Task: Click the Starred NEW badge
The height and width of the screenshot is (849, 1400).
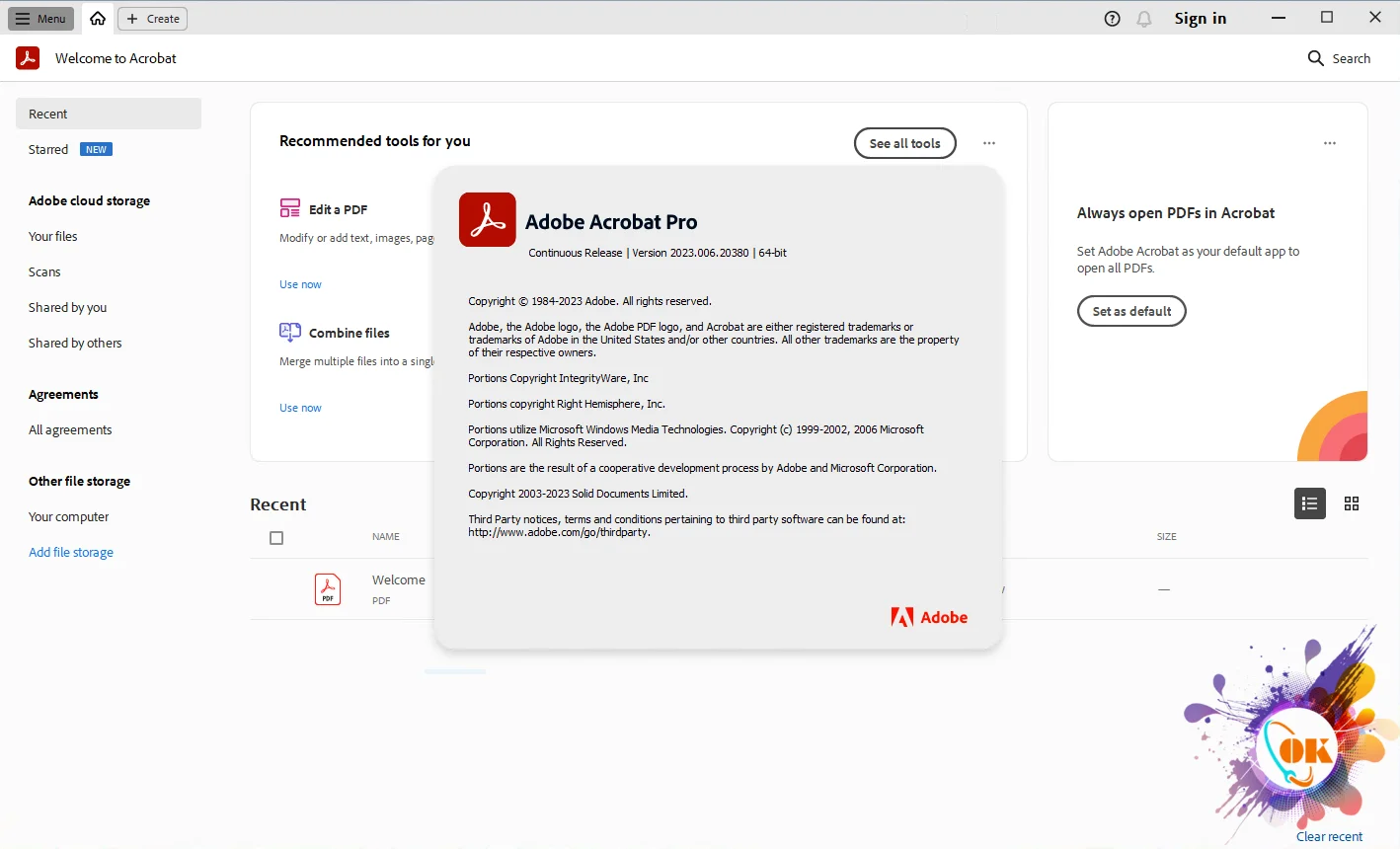Action: 96,149
